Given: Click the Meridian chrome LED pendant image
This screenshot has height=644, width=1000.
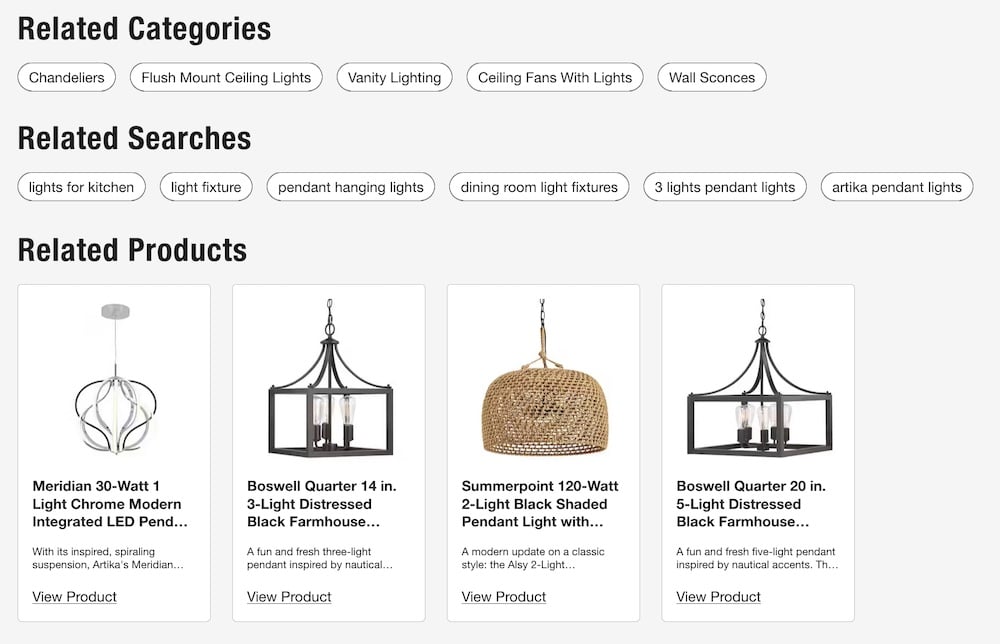Looking at the screenshot, I should tap(114, 379).
